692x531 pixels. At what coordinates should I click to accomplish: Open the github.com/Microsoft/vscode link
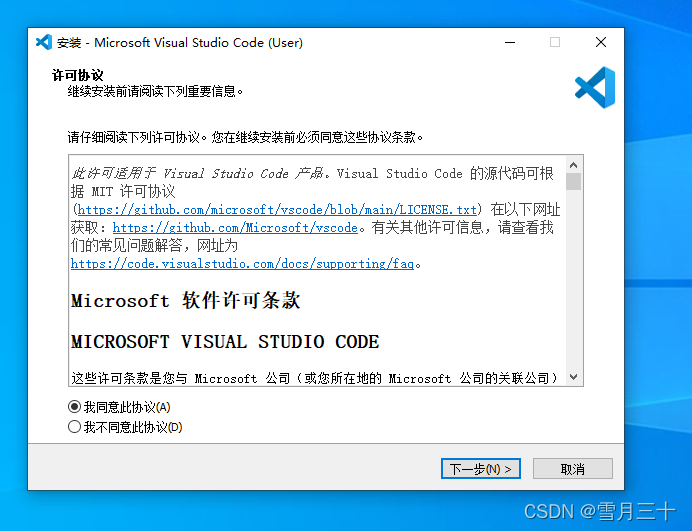coord(235,228)
